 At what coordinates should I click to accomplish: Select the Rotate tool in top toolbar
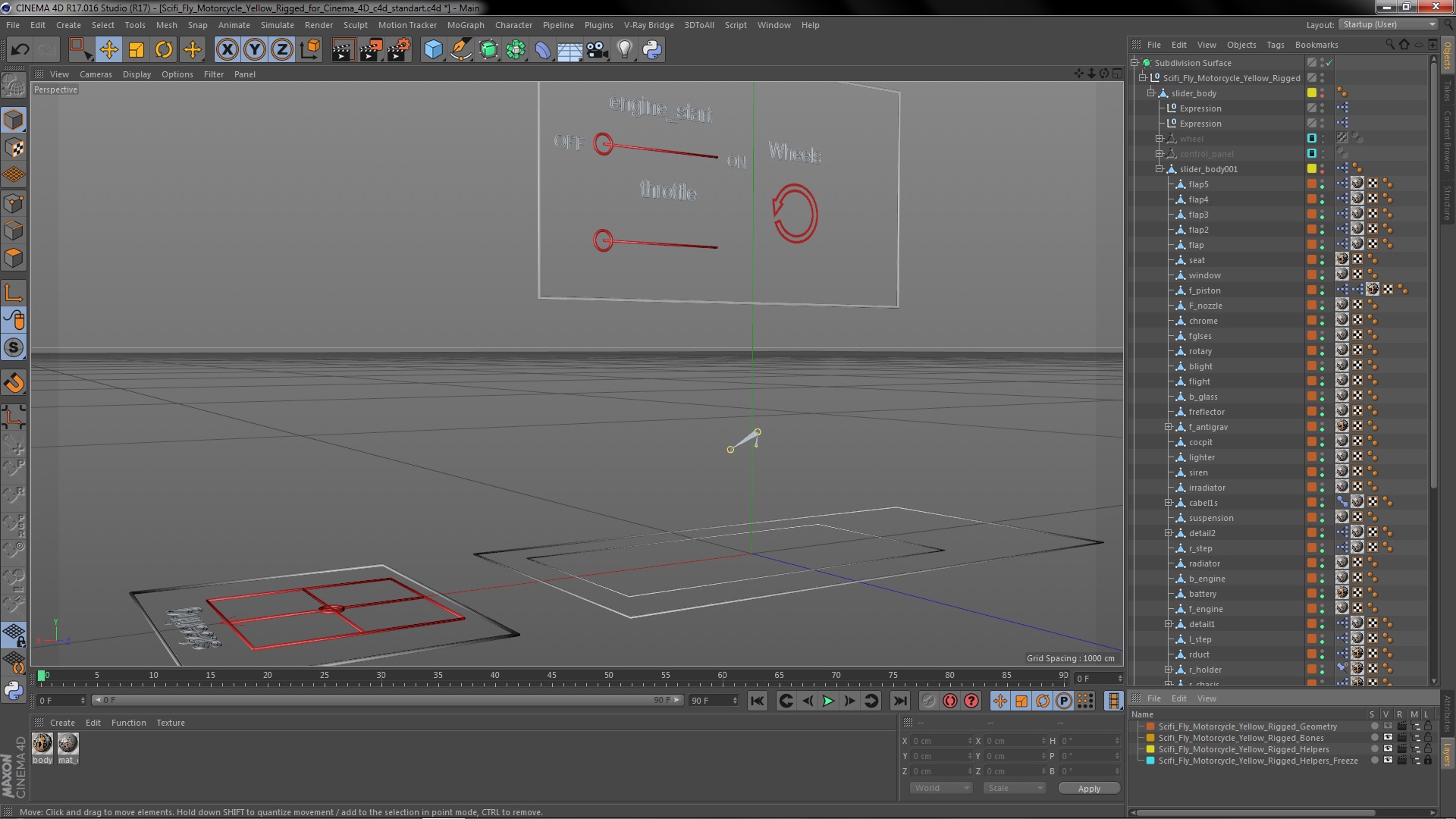(x=164, y=50)
